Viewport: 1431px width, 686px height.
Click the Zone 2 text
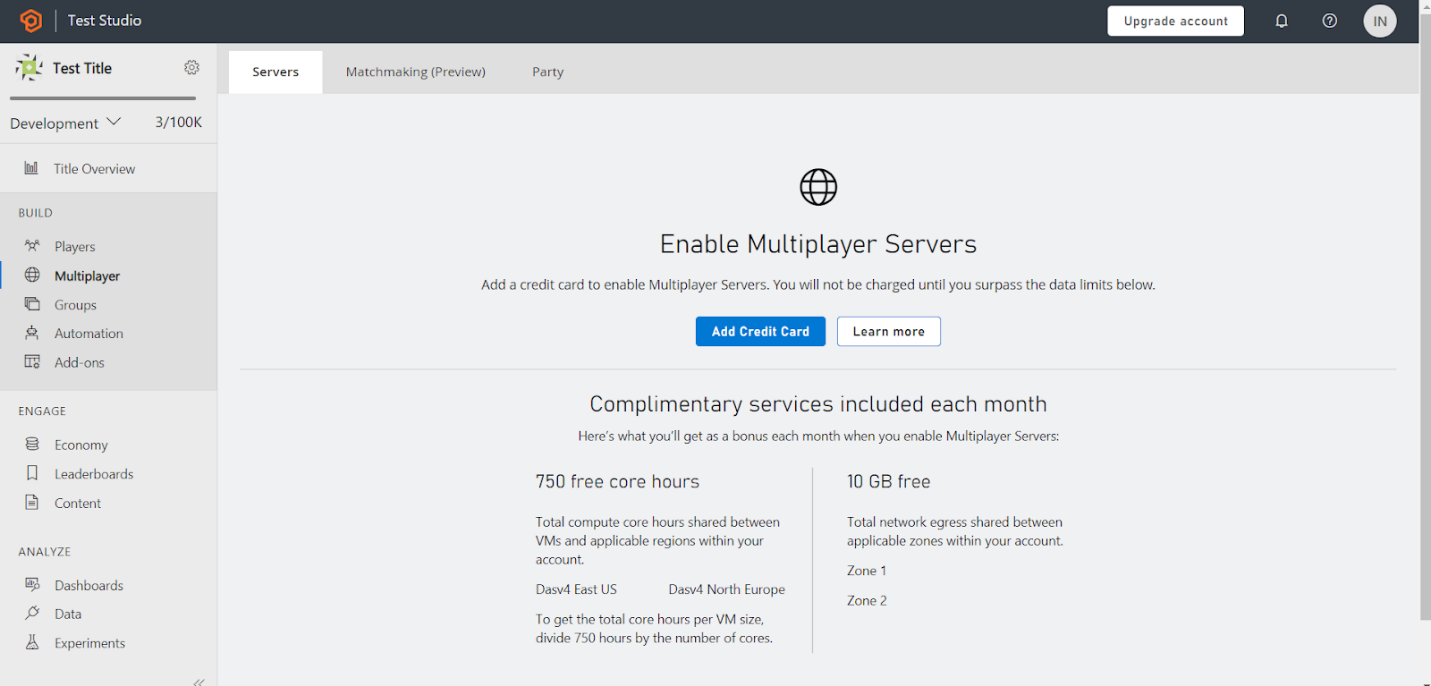pyautogui.click(x=867, y=600)
